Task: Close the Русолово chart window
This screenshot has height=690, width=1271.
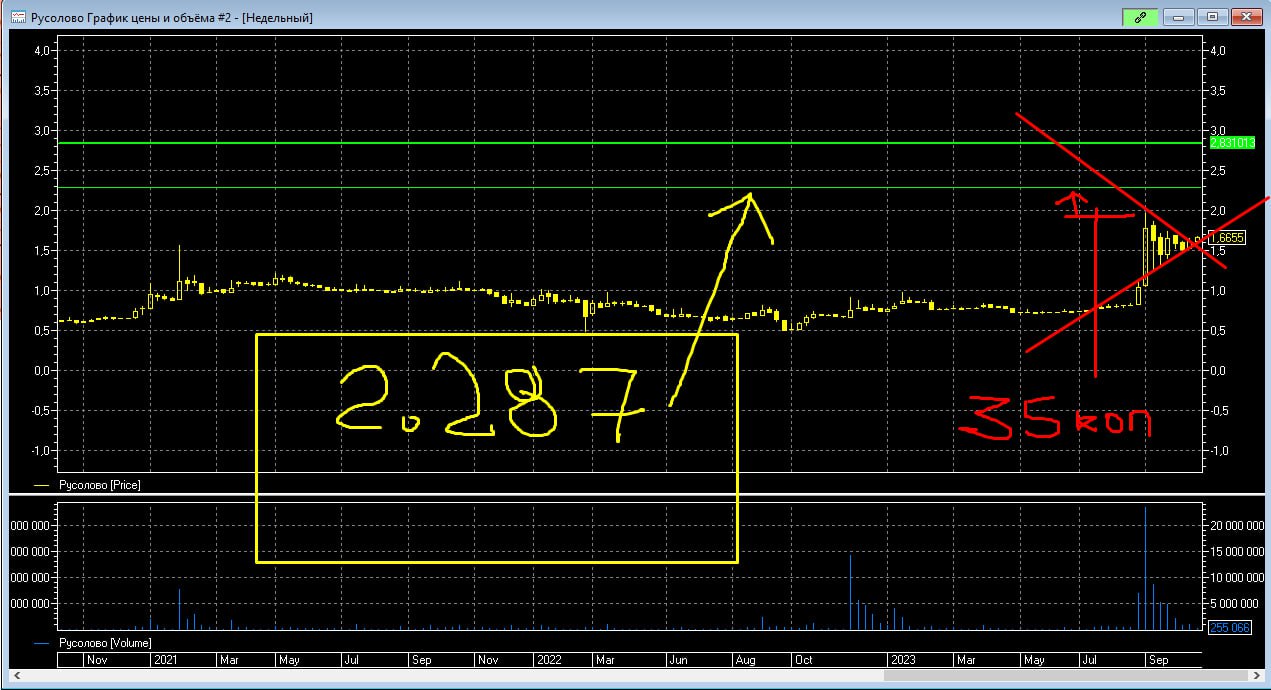Action: [1245, 17]
